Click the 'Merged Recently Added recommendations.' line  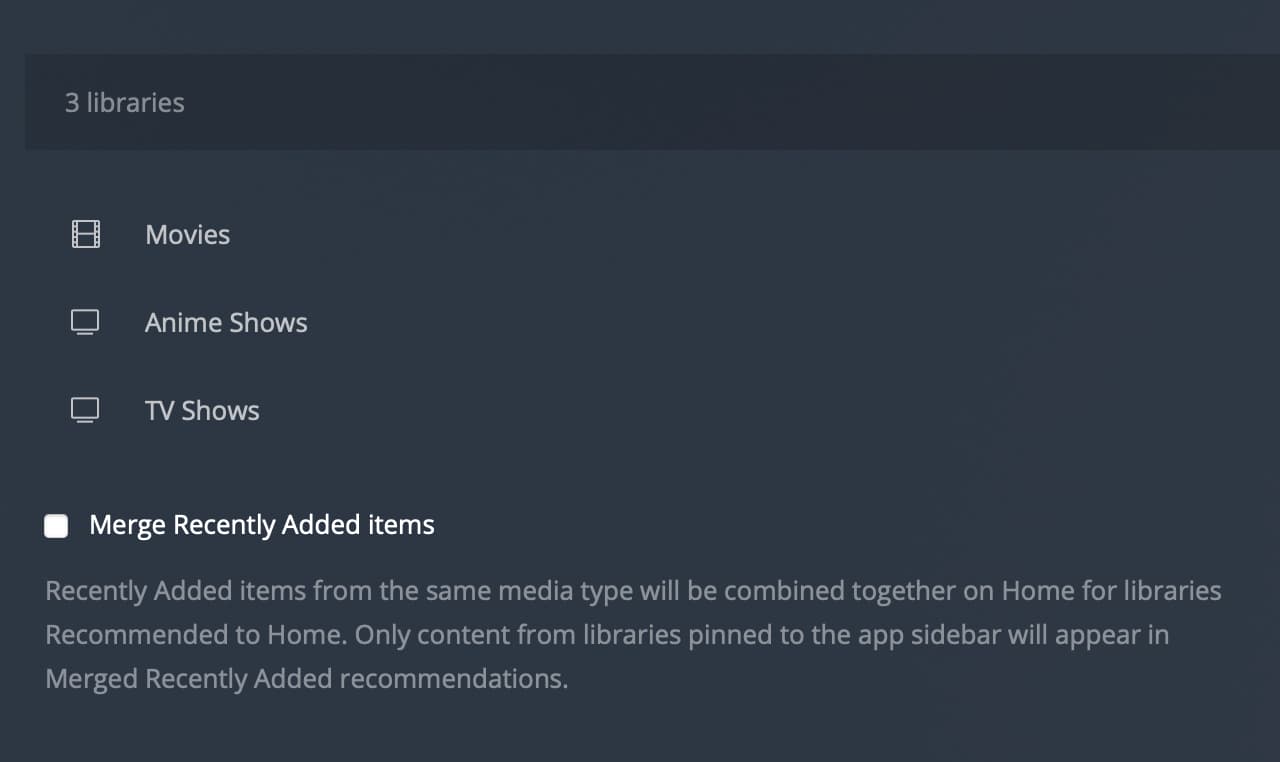306,679
